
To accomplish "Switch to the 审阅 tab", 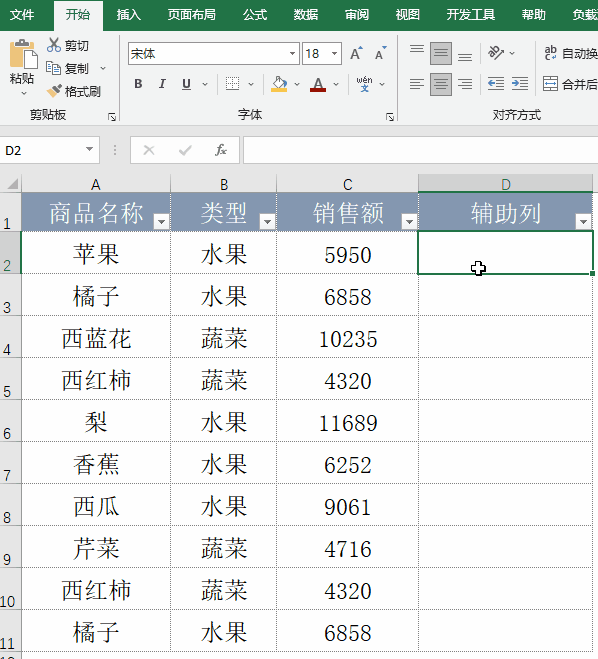I will coord(357,15).
